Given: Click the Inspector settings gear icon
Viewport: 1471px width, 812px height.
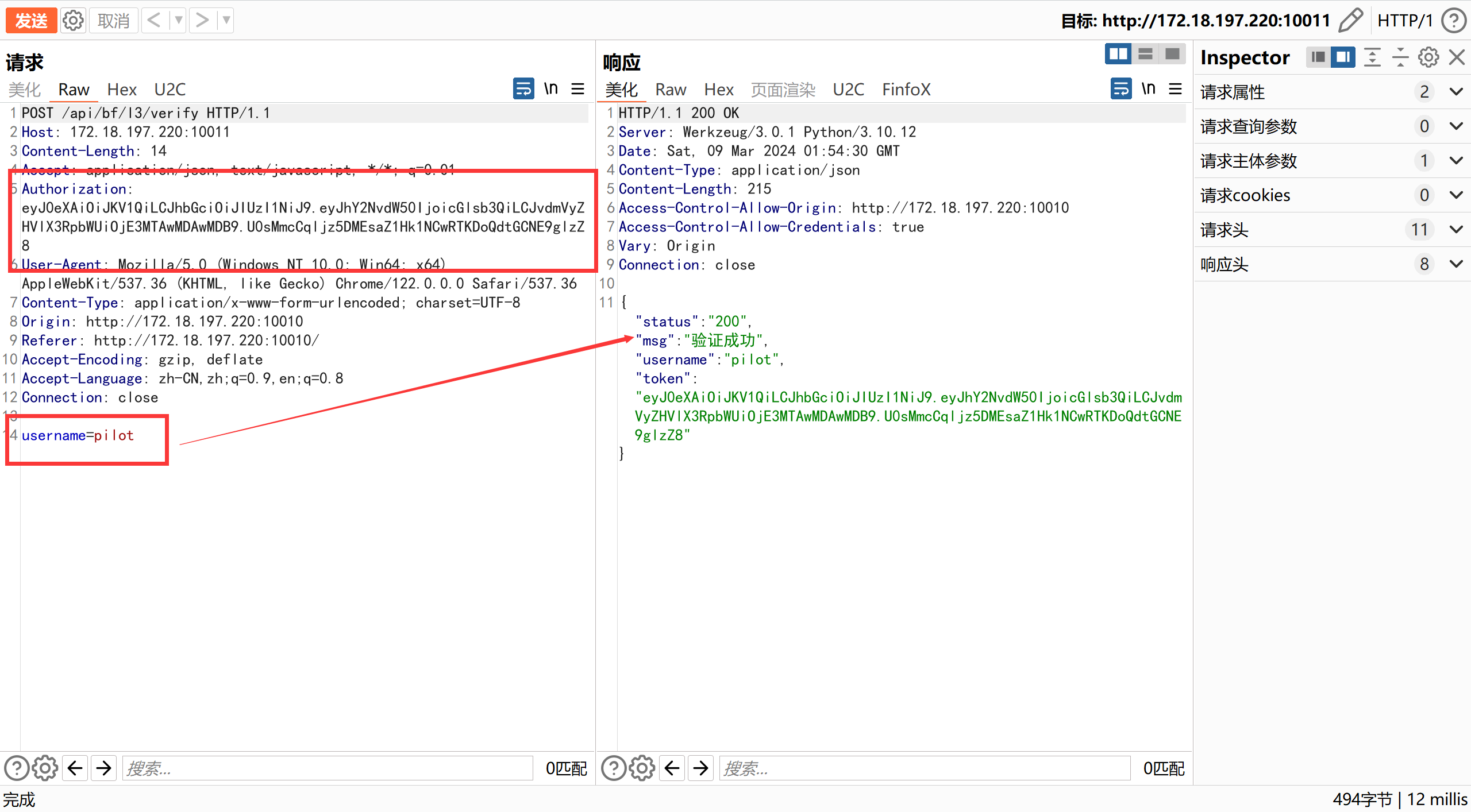Looking at the screenshot, I should point(1428,57).
